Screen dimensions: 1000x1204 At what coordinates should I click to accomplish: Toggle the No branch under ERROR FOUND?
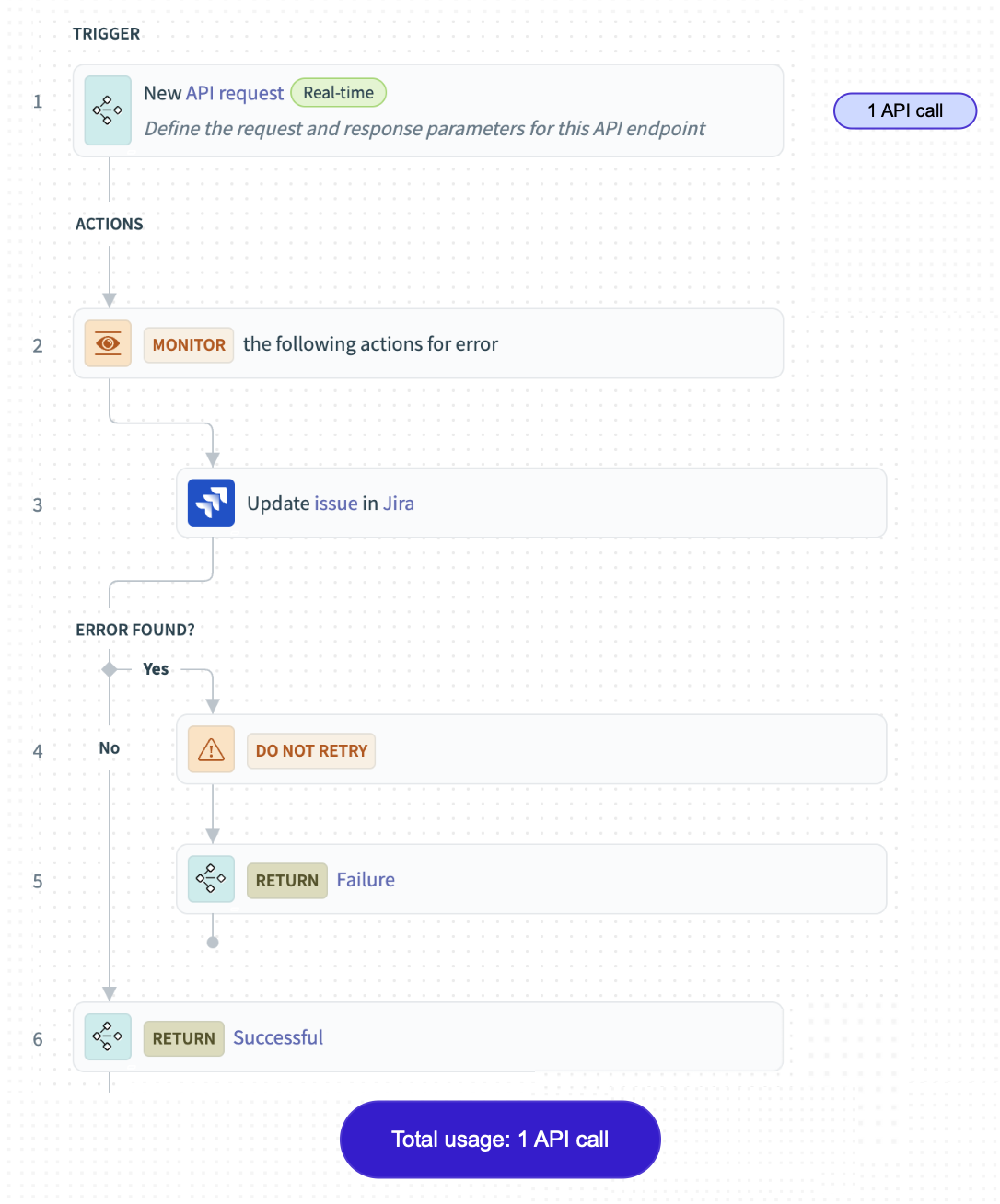(109, 748)
